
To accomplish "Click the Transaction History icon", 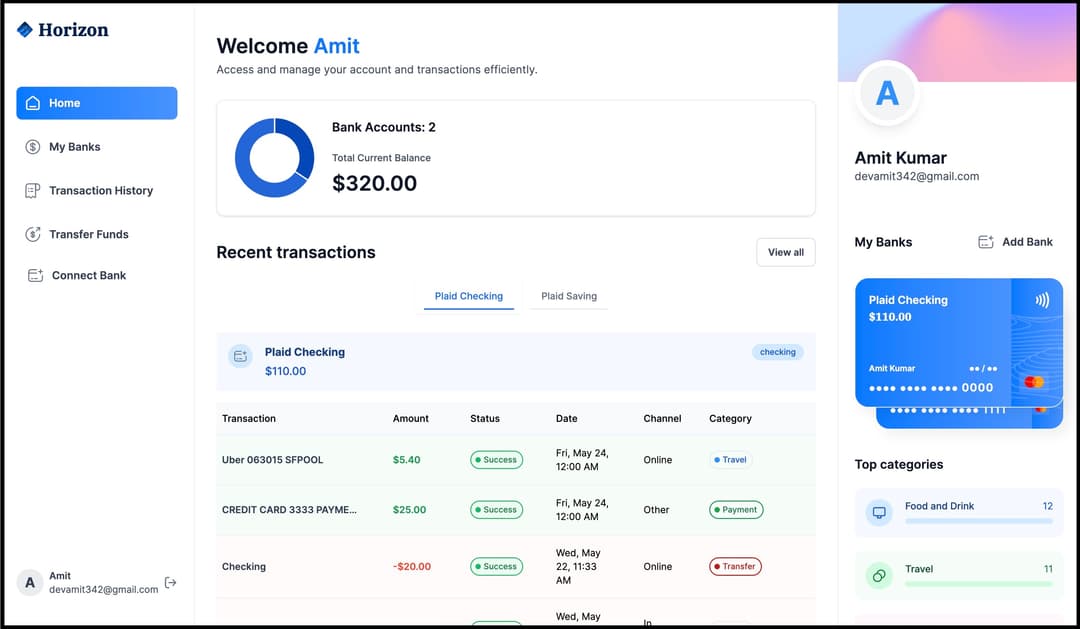I will [33, 190].
